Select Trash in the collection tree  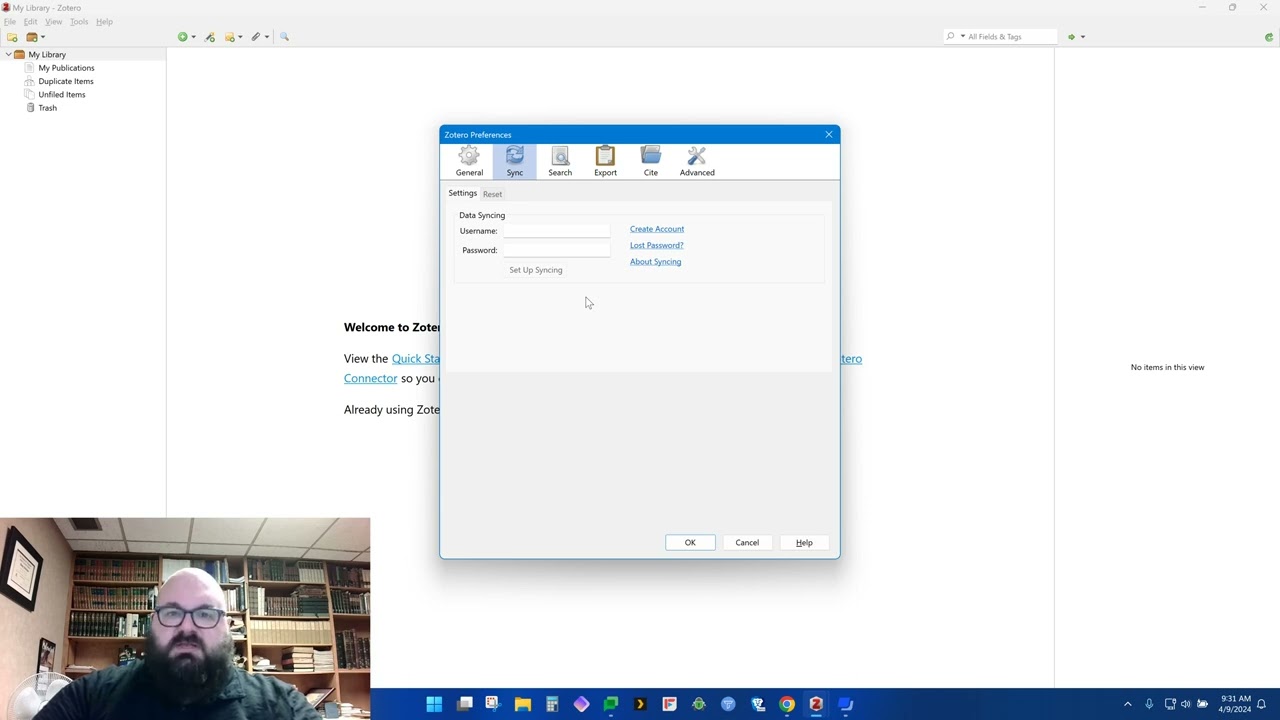click(47, 108)
